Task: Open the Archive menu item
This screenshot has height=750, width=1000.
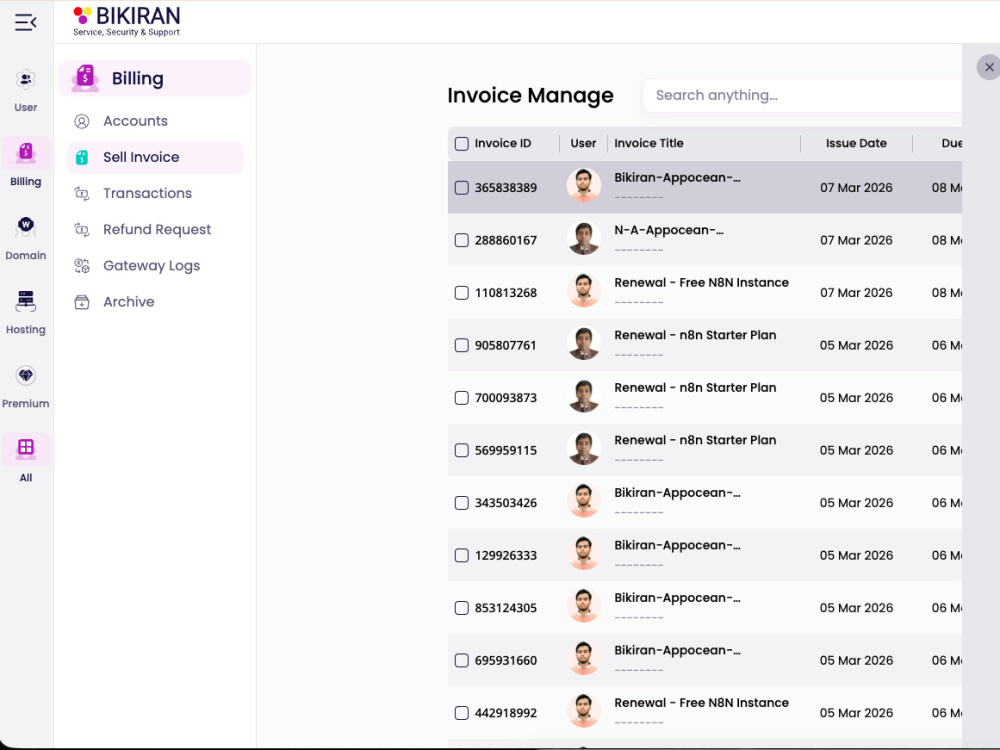Action: [x=154, y=302]
